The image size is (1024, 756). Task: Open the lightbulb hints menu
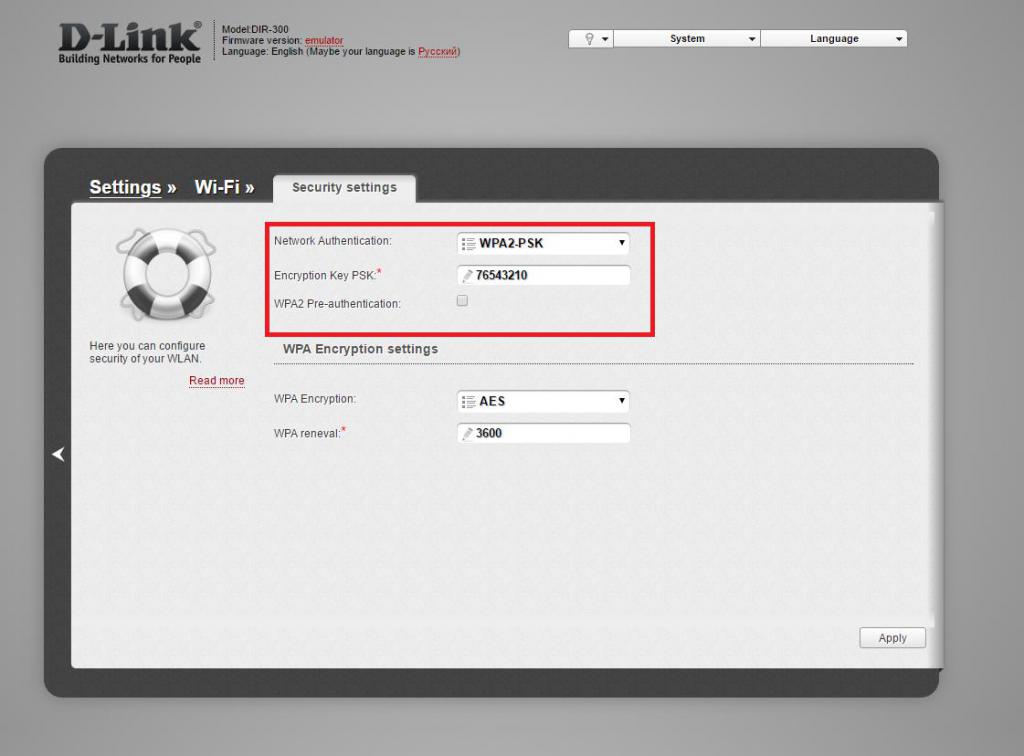(590, 39)
